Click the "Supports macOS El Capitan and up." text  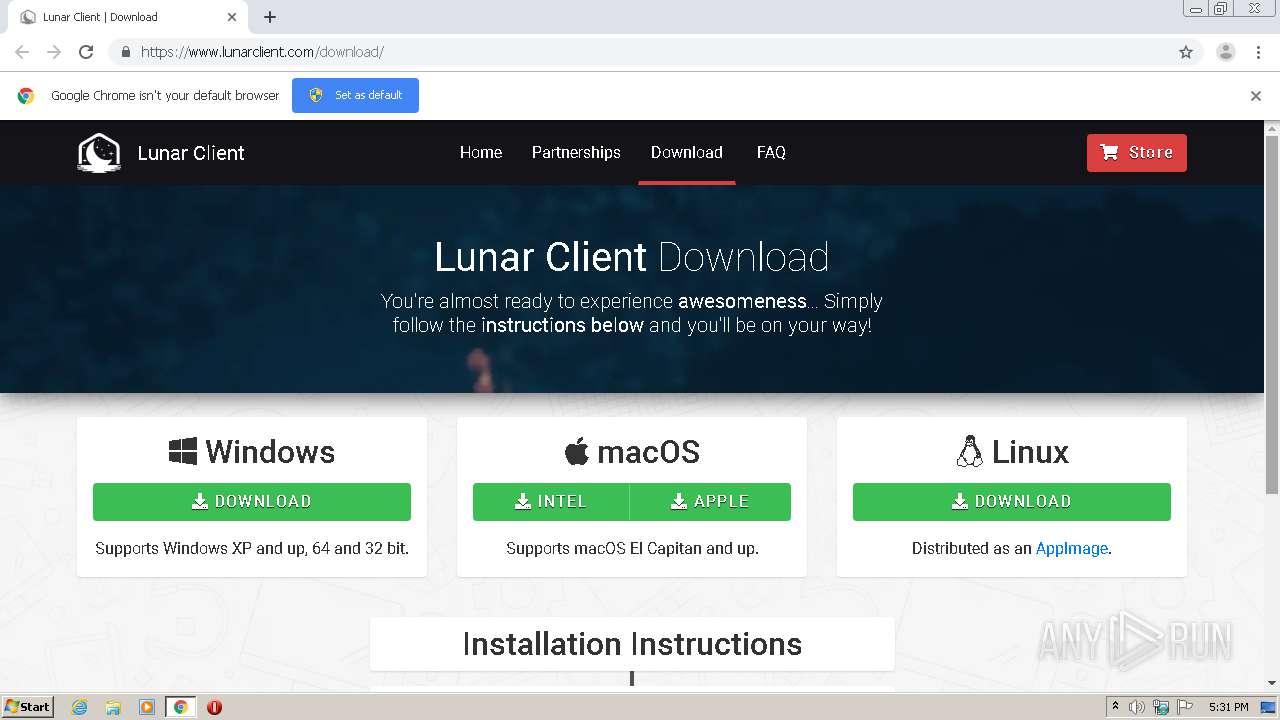click(632, 548)
